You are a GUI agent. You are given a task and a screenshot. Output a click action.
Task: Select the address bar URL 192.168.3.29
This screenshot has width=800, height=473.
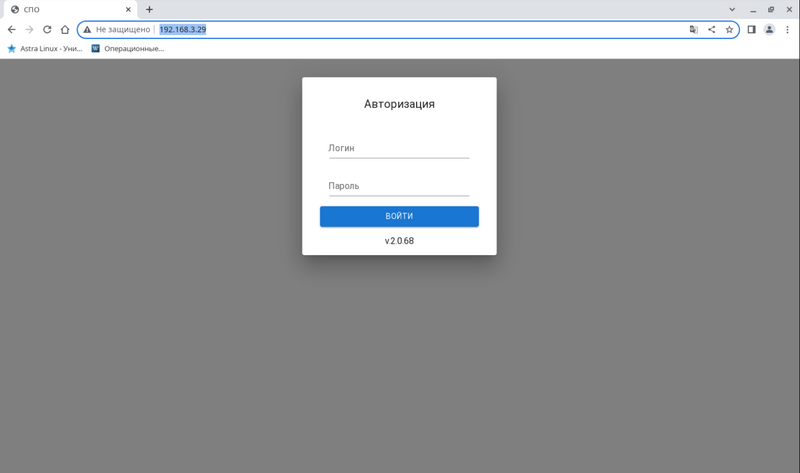click(183, 30)
